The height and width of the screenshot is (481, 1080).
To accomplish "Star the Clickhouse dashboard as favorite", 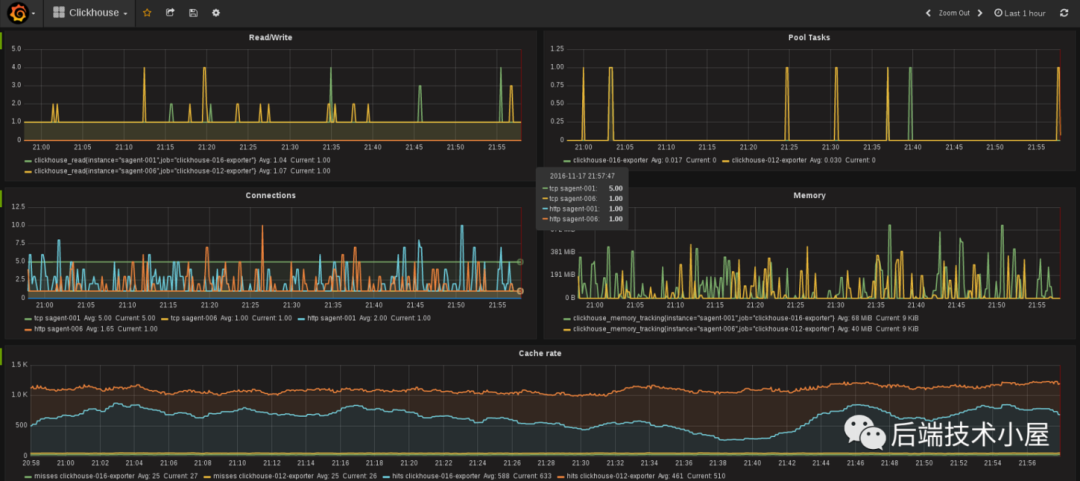I will 147,13.
